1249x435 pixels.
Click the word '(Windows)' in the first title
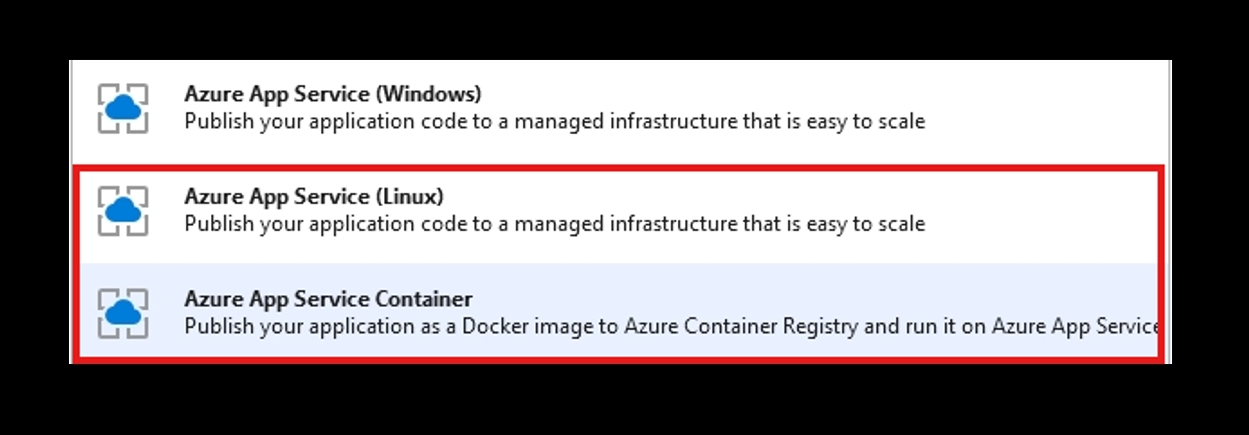tap(428, 94)
